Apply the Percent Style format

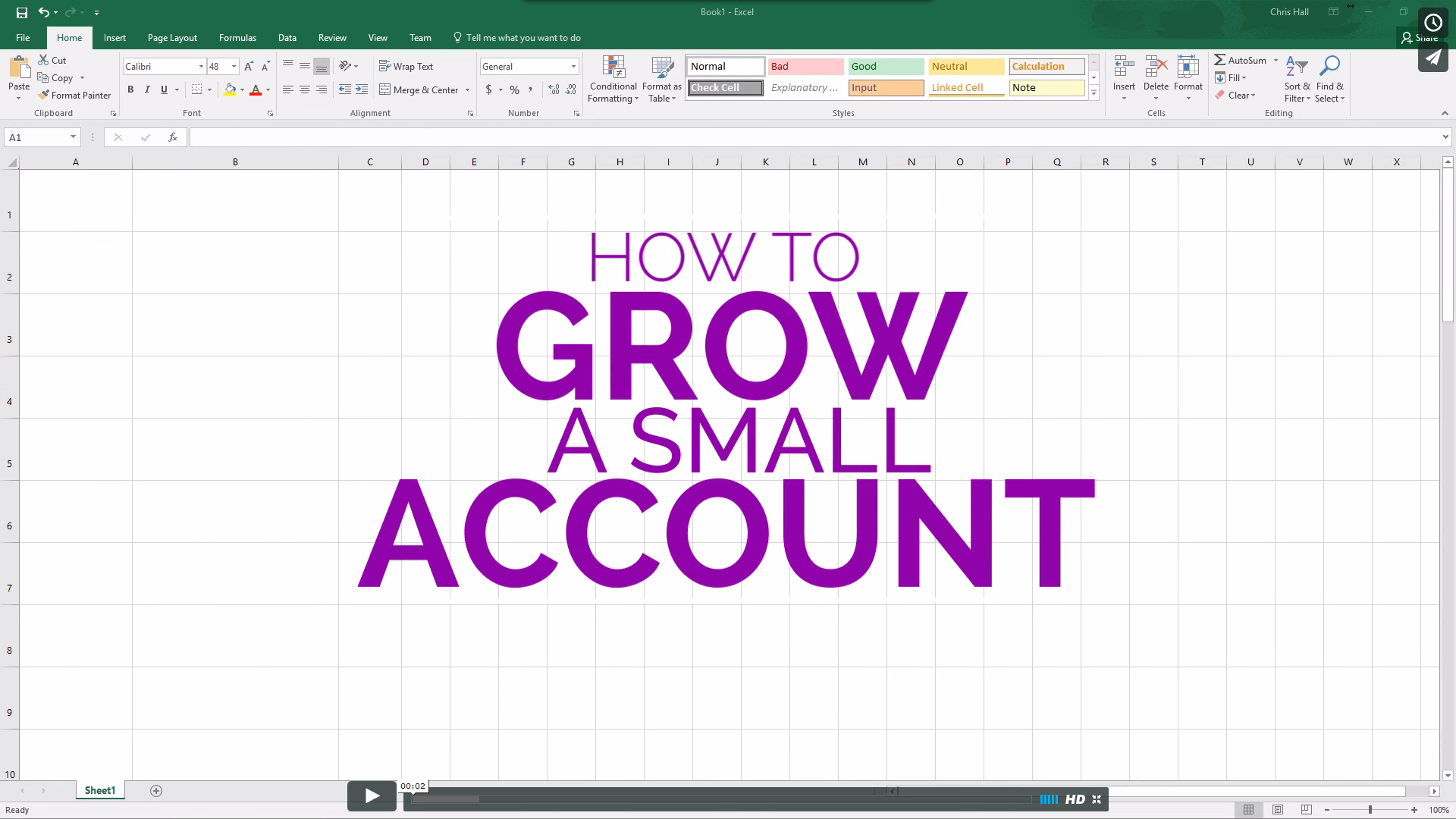(x=514, y=89)
